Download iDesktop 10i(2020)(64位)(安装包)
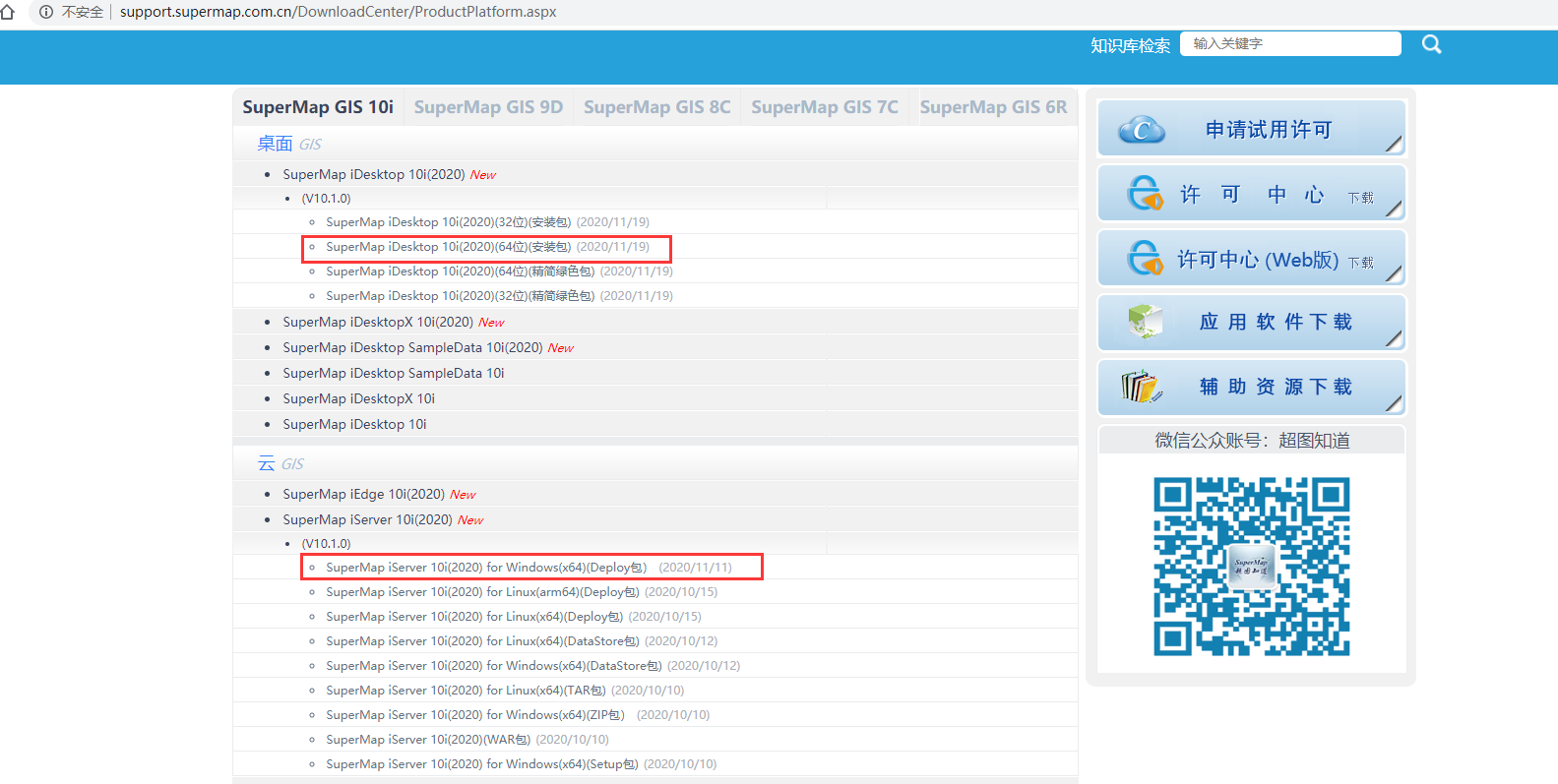Viewport: 1558px width, 784px height. [449, 247]
